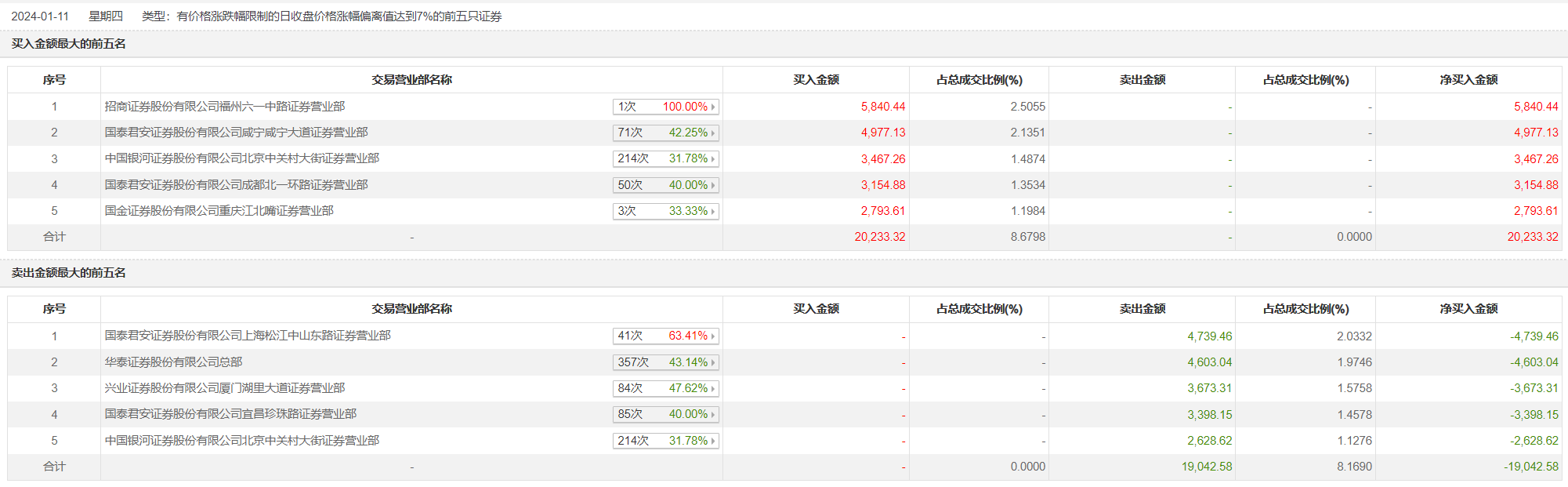Screen dimensions: 1568x487
Task: Expand the 71次 42.25% badge
Action: pyautogui.click(x=665, y=133)
